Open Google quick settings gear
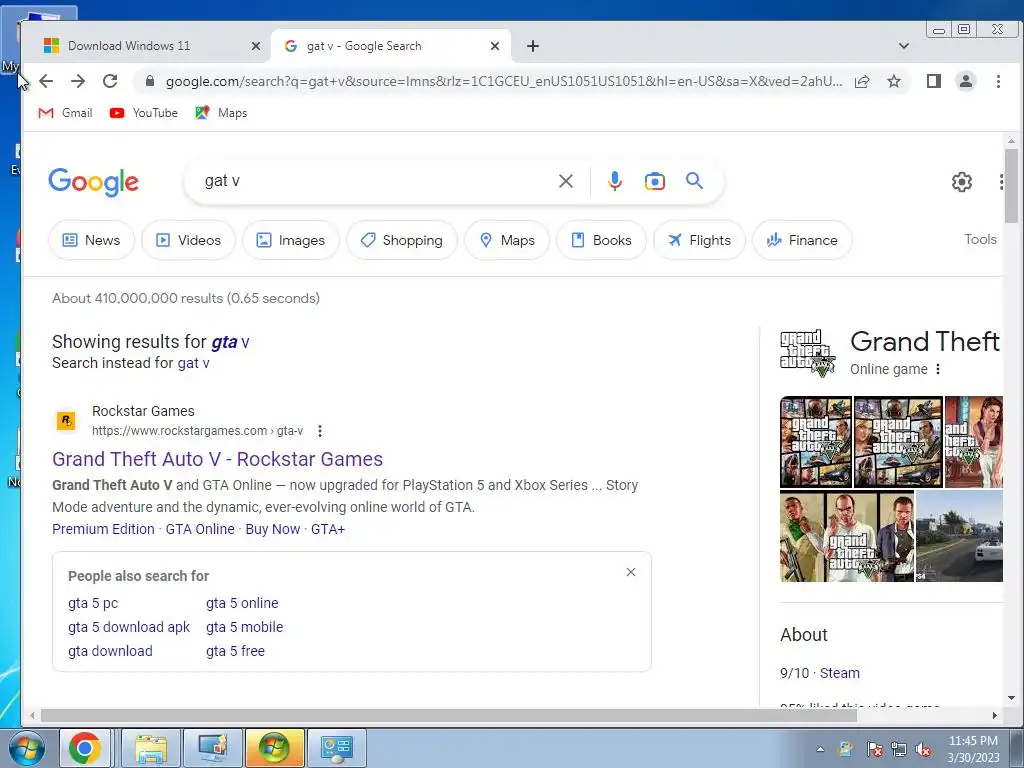The image size is (1024, 768). [961, 182]
